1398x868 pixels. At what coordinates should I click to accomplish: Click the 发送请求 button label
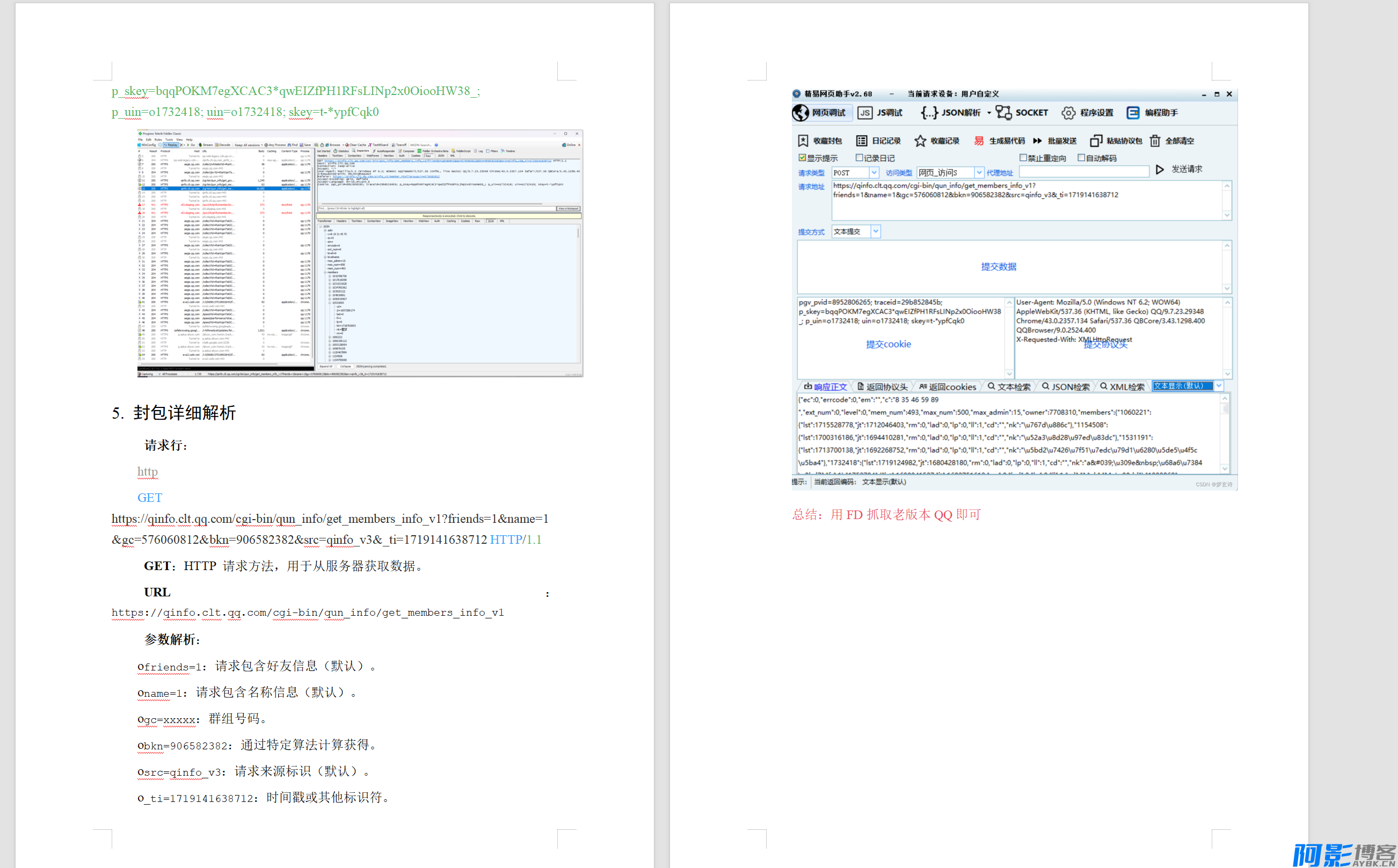click(1186, 169)
